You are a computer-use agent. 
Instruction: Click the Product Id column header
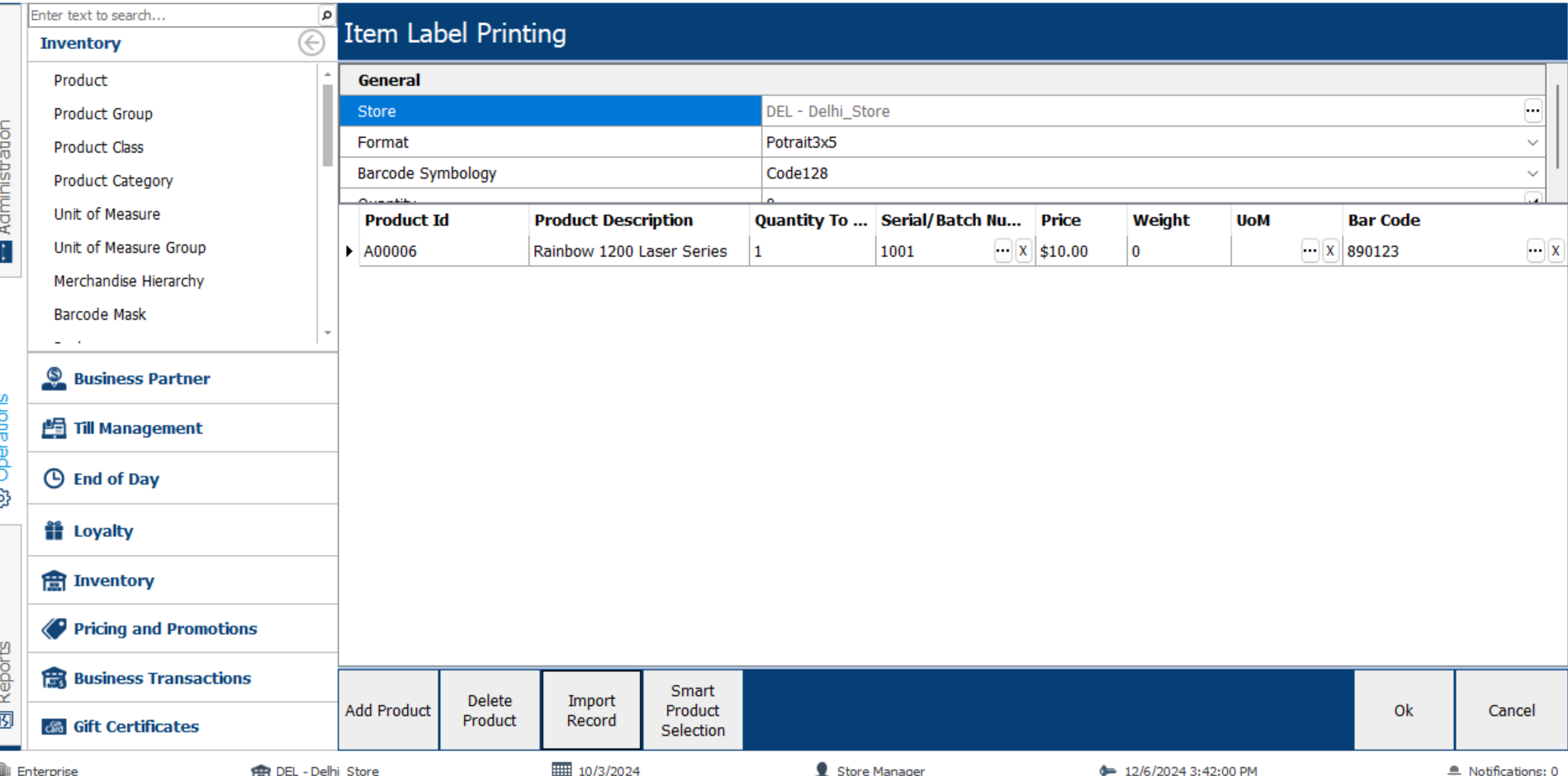pyautogui.click(x=443, y=220)
